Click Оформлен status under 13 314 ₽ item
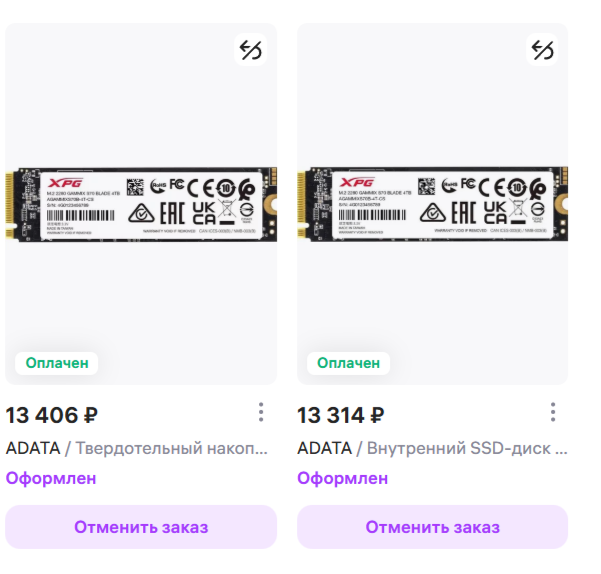Screen dimensions: 601x574 pyautogui.click(x=343, y=478)
